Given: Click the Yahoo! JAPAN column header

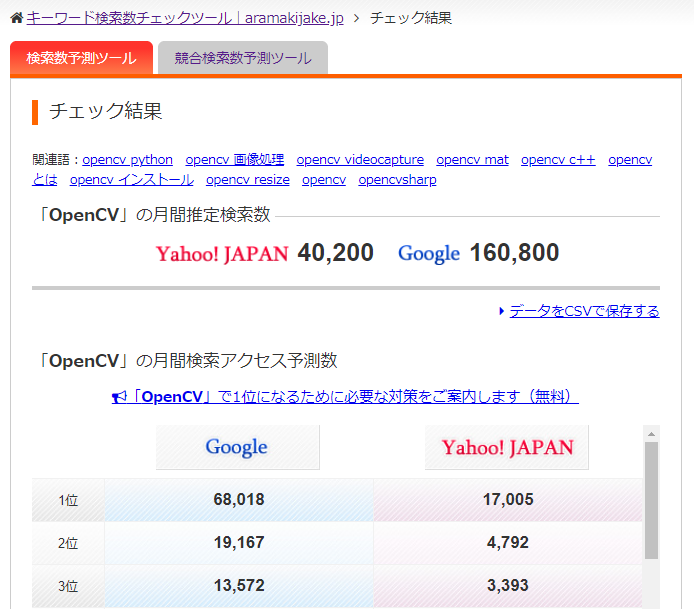Looking at the screenshot, I should point(507,447).
